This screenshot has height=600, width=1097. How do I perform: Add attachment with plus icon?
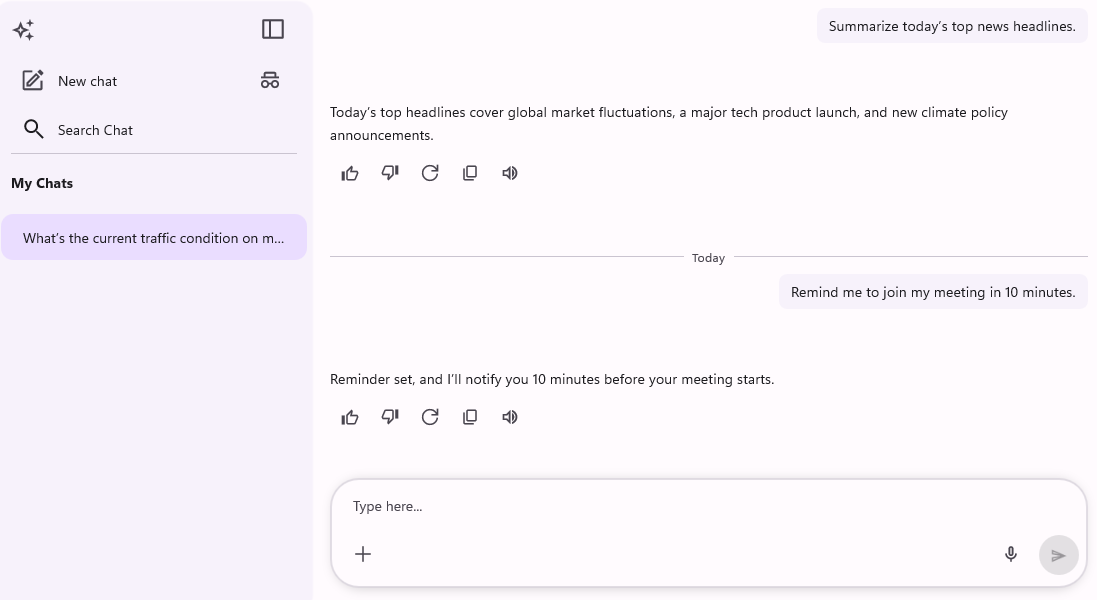point(363,554)
